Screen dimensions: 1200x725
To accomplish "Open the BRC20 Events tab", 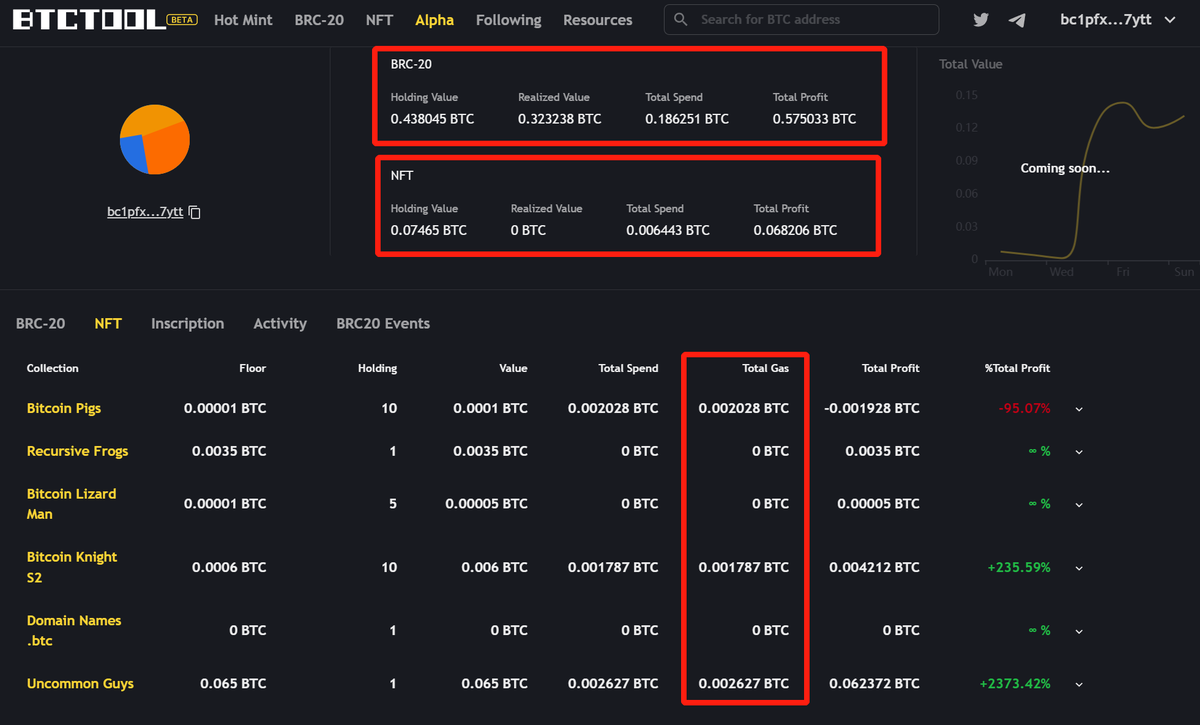I will tap(383, 323).
